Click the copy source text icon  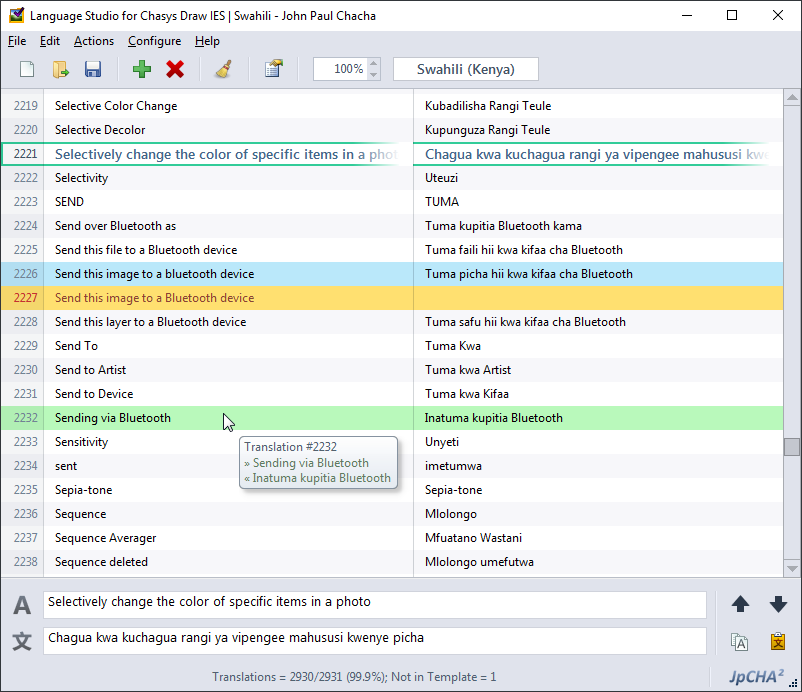(x=740, y=641)
